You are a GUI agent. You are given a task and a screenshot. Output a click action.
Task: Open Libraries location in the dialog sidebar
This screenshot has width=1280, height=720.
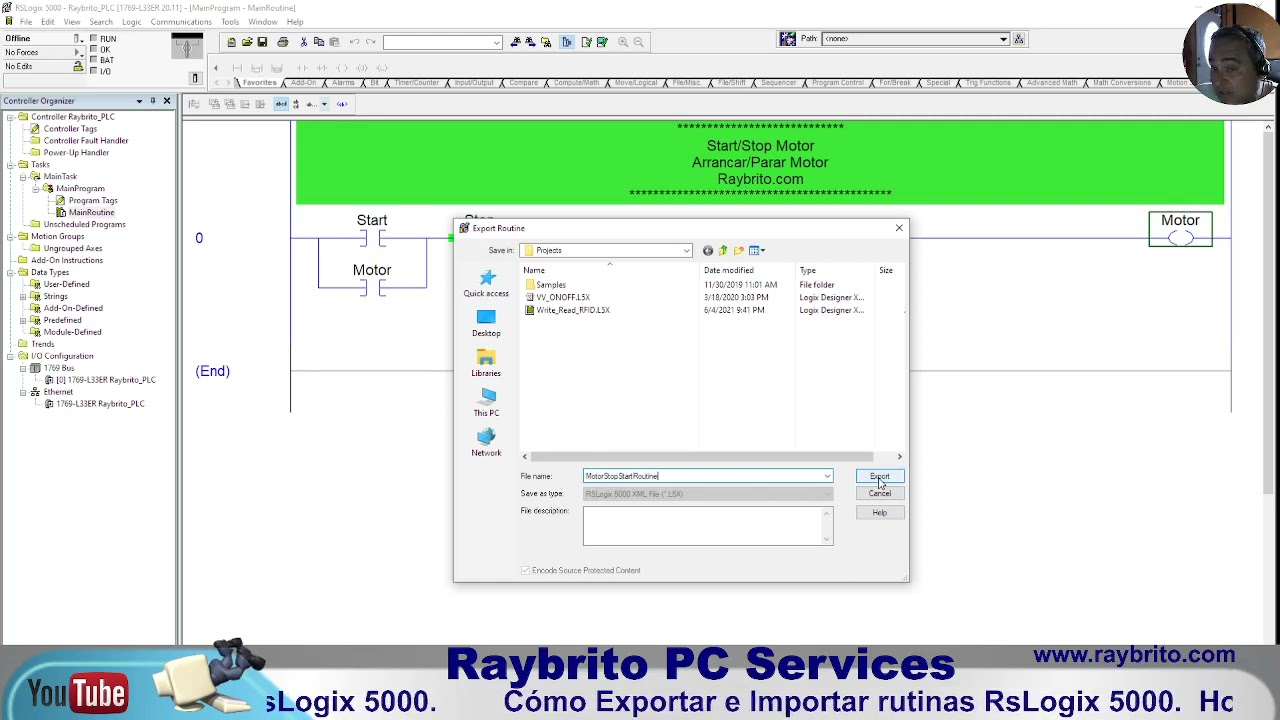[486, 363]
